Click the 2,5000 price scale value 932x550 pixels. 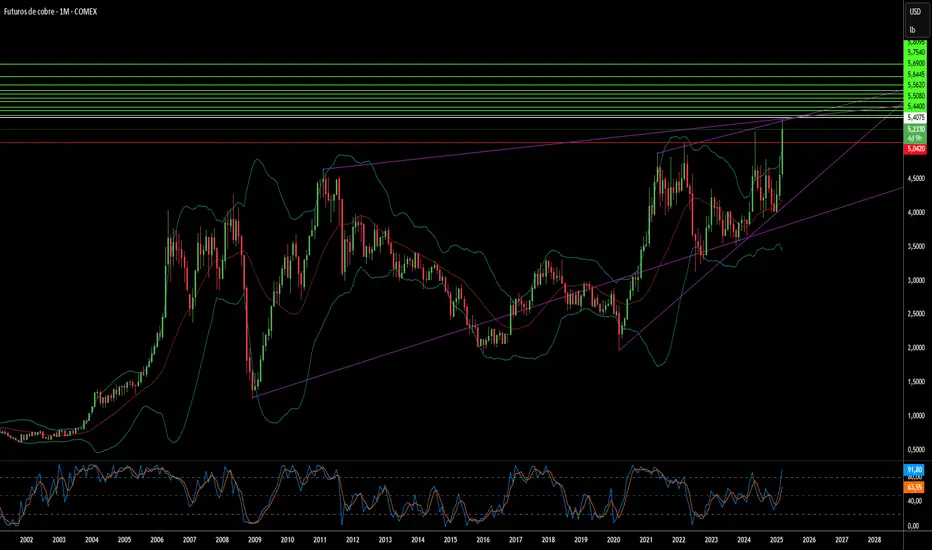point(916,314)
